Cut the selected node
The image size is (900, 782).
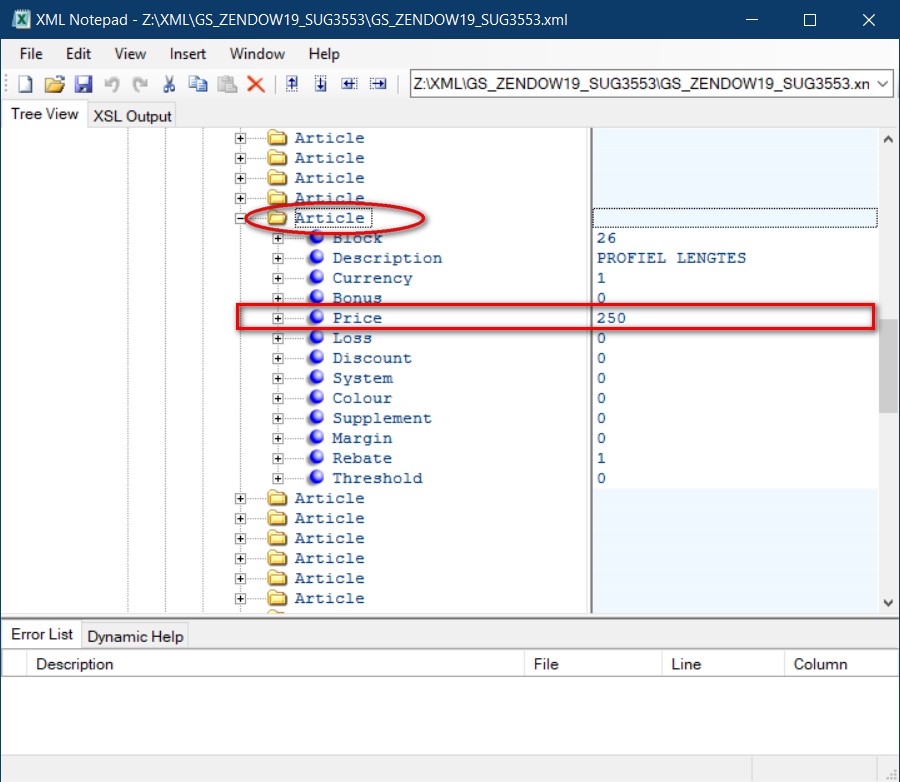[169, 84]
